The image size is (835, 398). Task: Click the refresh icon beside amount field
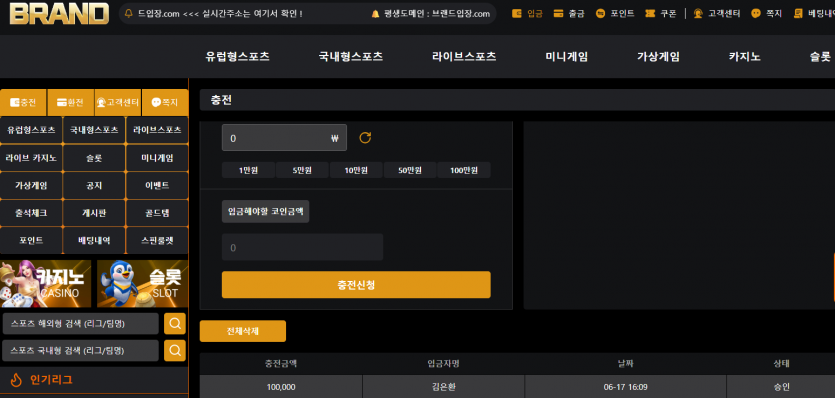click(365, 138)
